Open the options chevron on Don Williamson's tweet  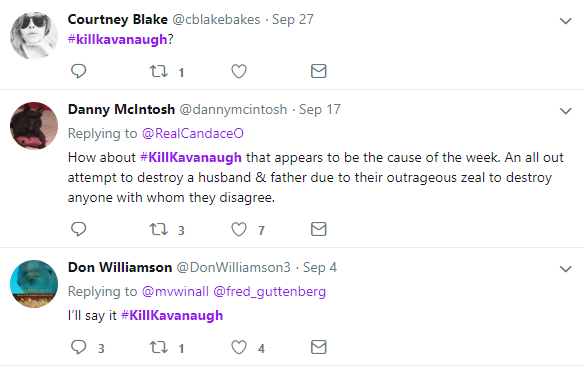coord(565,269)
